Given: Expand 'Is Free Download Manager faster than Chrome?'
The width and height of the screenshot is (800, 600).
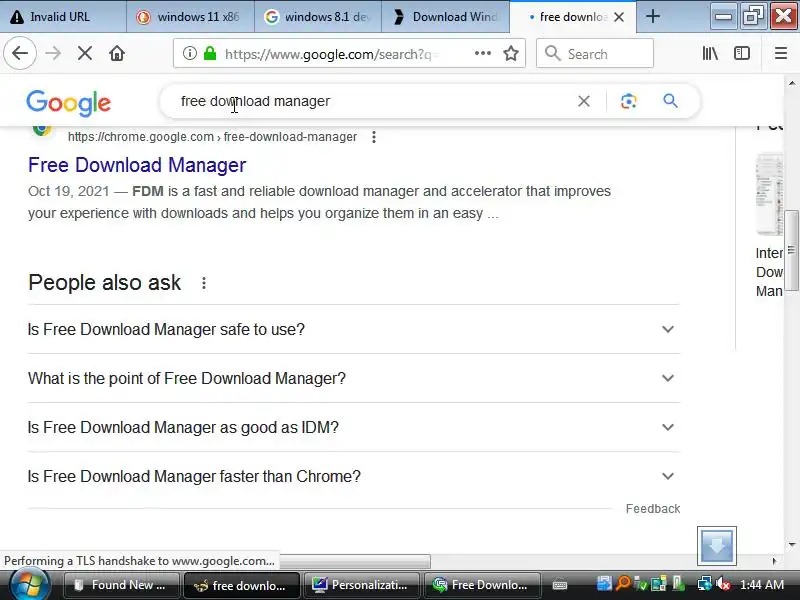Looking at the screenshot, I should [x=354, y=477].
